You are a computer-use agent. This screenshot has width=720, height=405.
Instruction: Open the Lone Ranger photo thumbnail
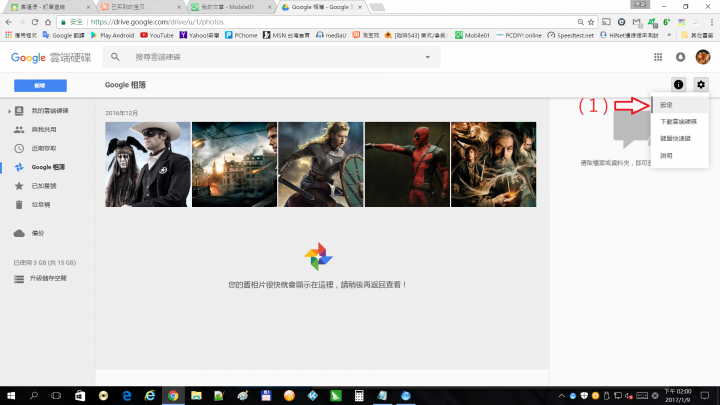coord(147,164)
